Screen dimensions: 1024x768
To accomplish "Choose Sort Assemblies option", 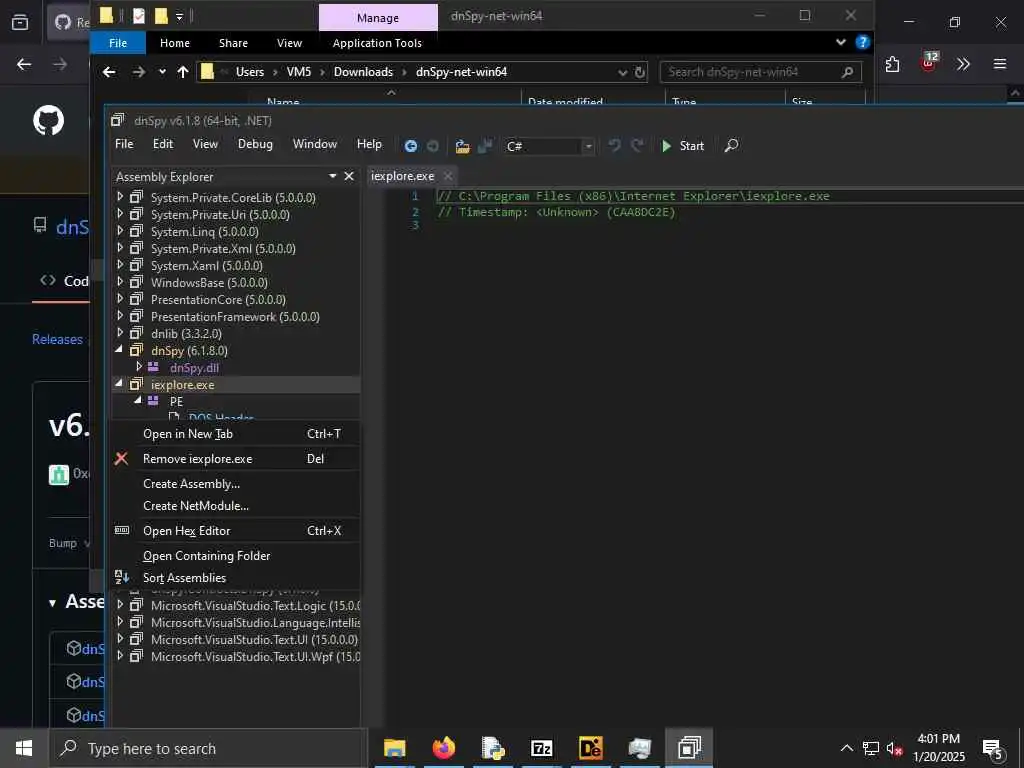I will (236, 578).
